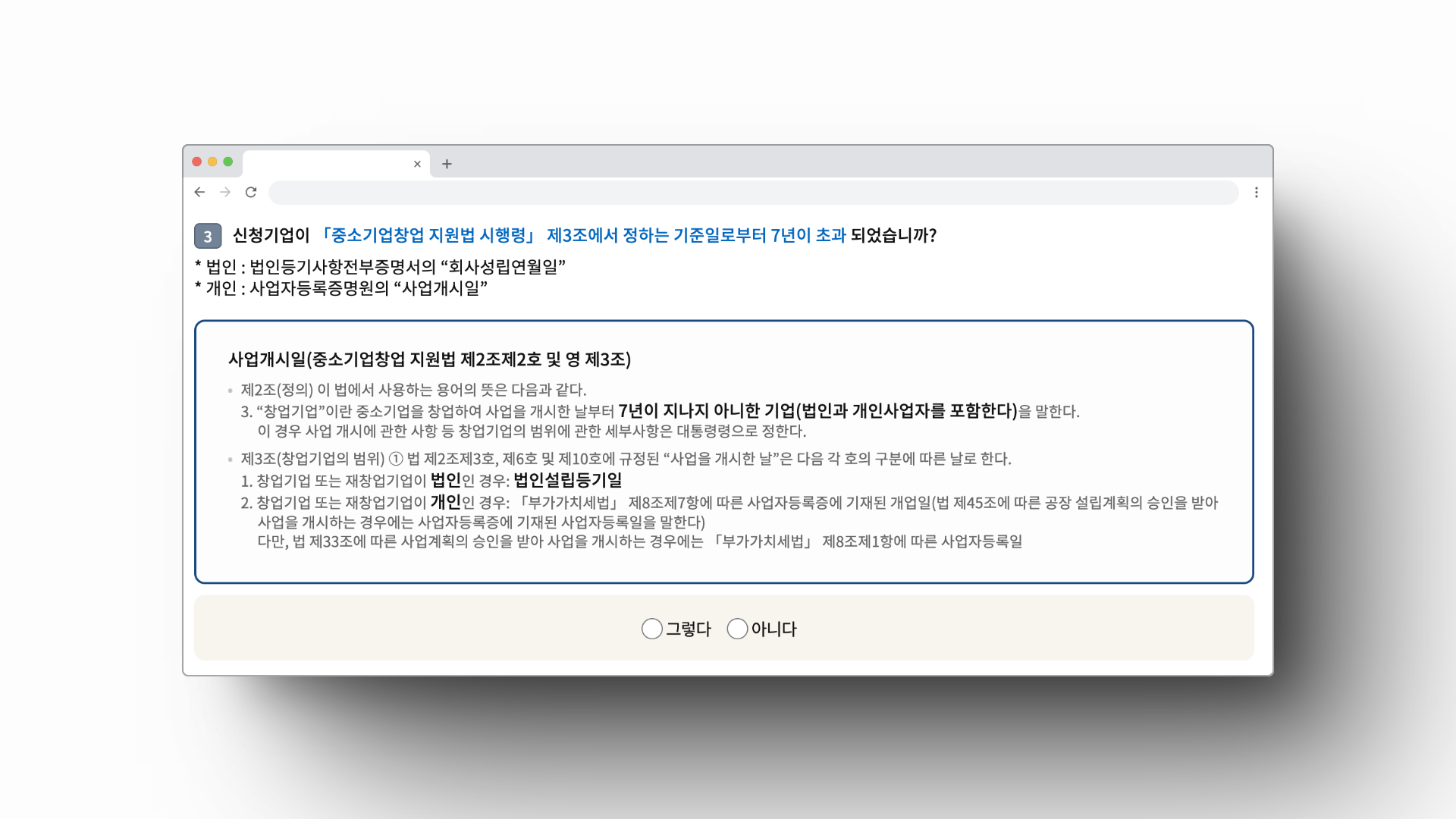This screenshot has height=819, width=1456.
Task: Click the 사업개시일 info box heading
Action: click(429, 359)
